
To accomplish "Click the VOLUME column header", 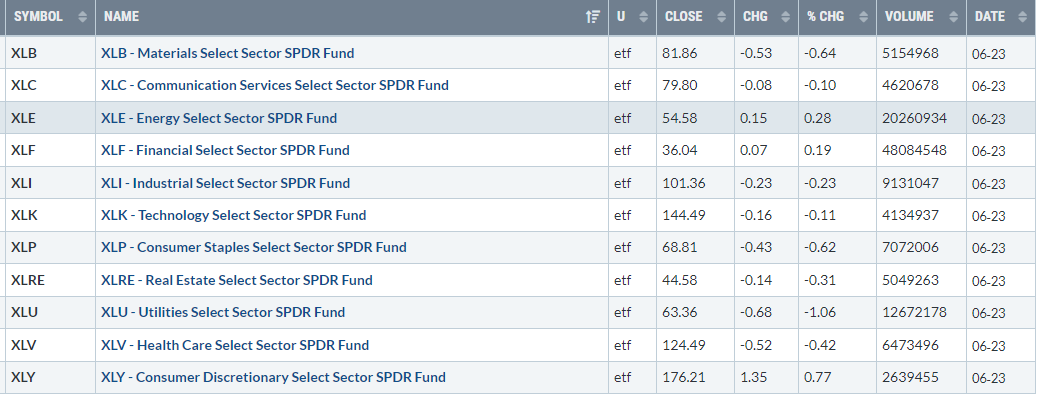I will [x=908, y=17].
